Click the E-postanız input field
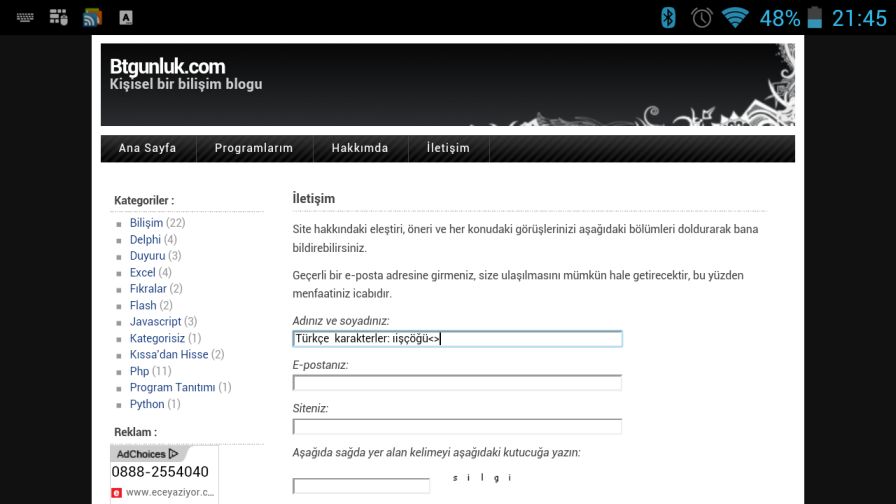Image resolution: width=896 pixels, height=504 pixels. (457, 383)
